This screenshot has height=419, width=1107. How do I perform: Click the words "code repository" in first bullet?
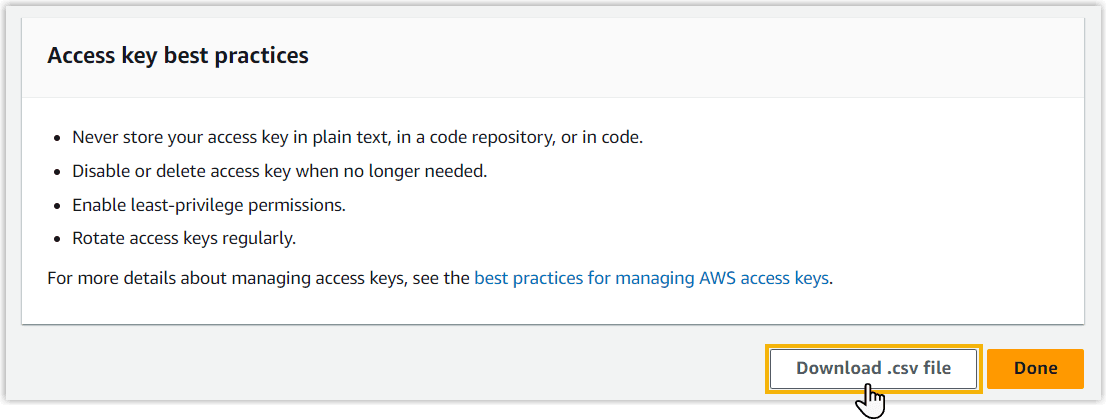click(x=490, y=137)
